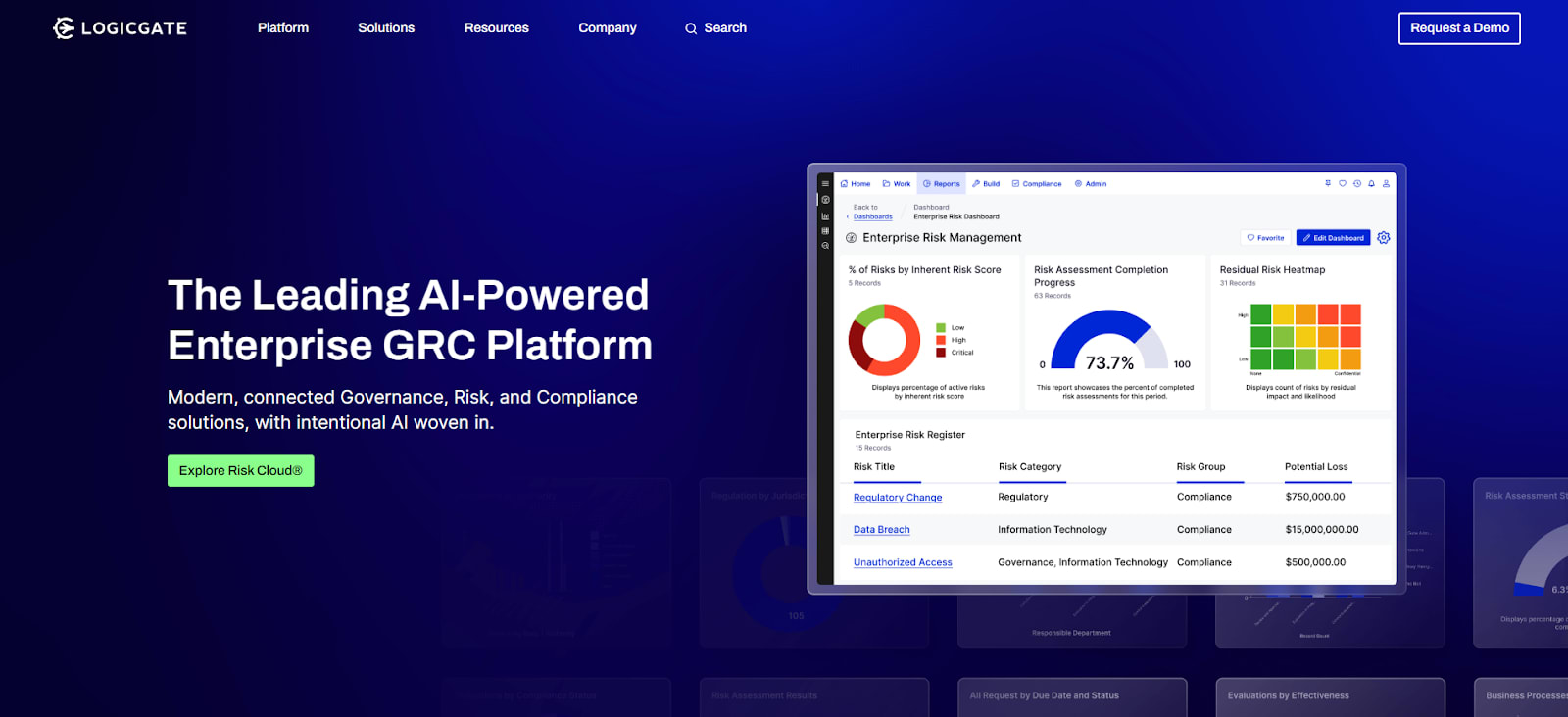Screen dimensions: 1568x717
Task: Click the Enterprise Risk Register title
Action: click(x=910, y=435)
